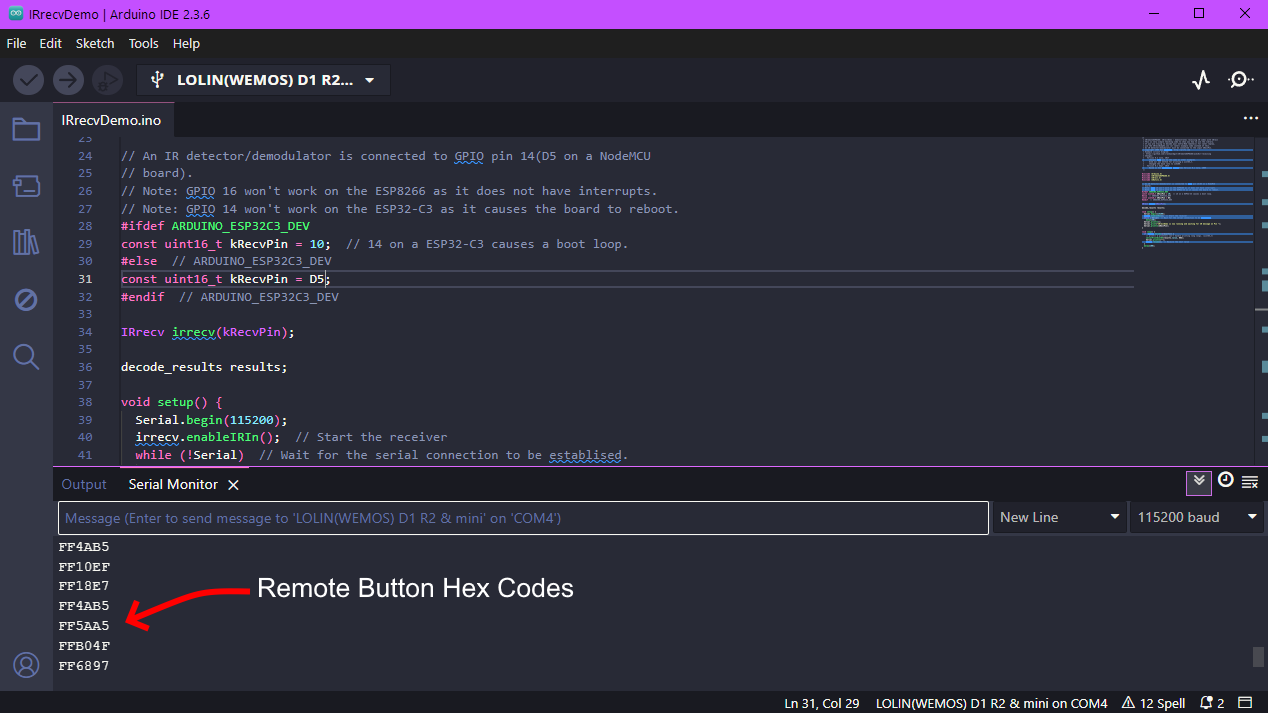Clear the serial monitor output

click(x=1250, y=482)
